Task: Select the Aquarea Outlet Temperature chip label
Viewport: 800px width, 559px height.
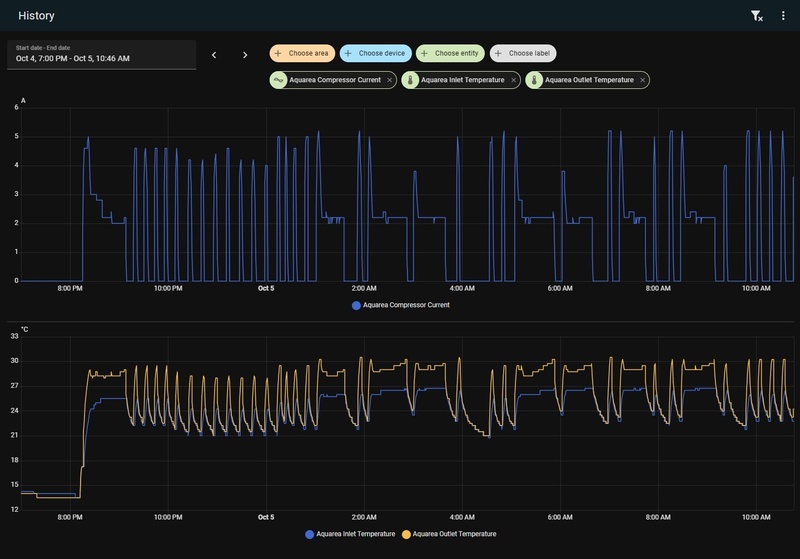Action: pyautogui.click(x=589, y=80)
